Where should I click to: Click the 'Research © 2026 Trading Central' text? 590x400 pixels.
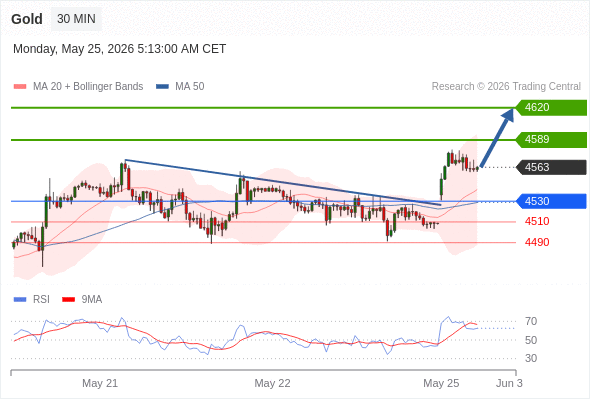click(x=506, y=87)
